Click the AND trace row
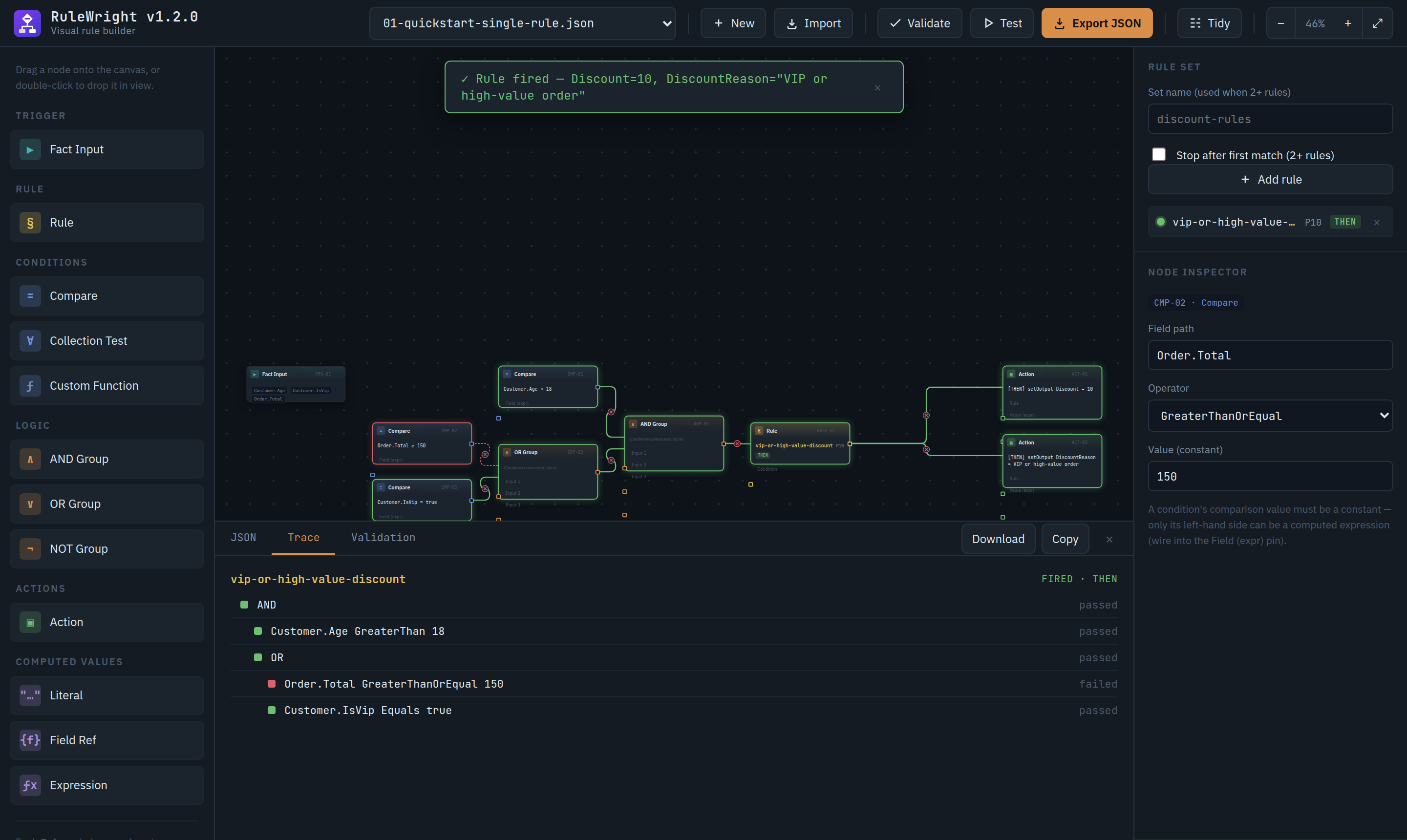Viewport: 1407px width, 840px height. pyautogui.click(x=674, y=605)
